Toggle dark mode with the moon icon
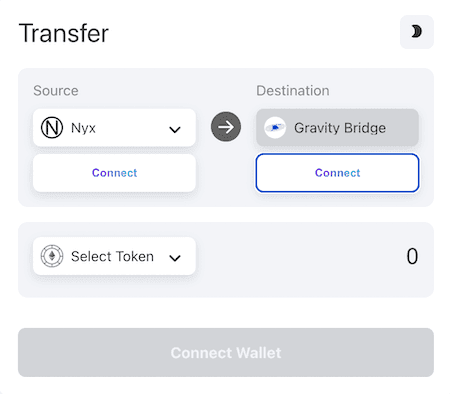The image size is (450, 394). coord(417,32)
